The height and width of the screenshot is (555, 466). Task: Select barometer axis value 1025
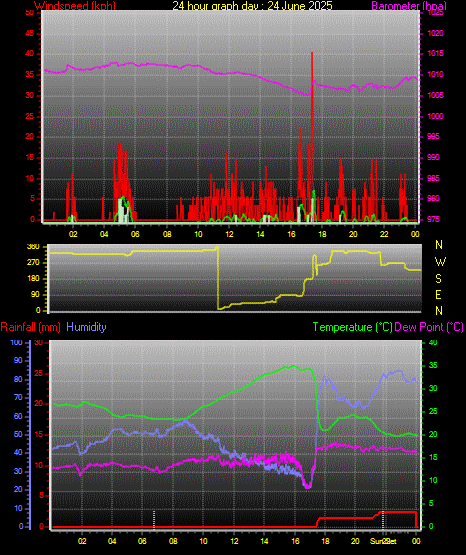435,13
